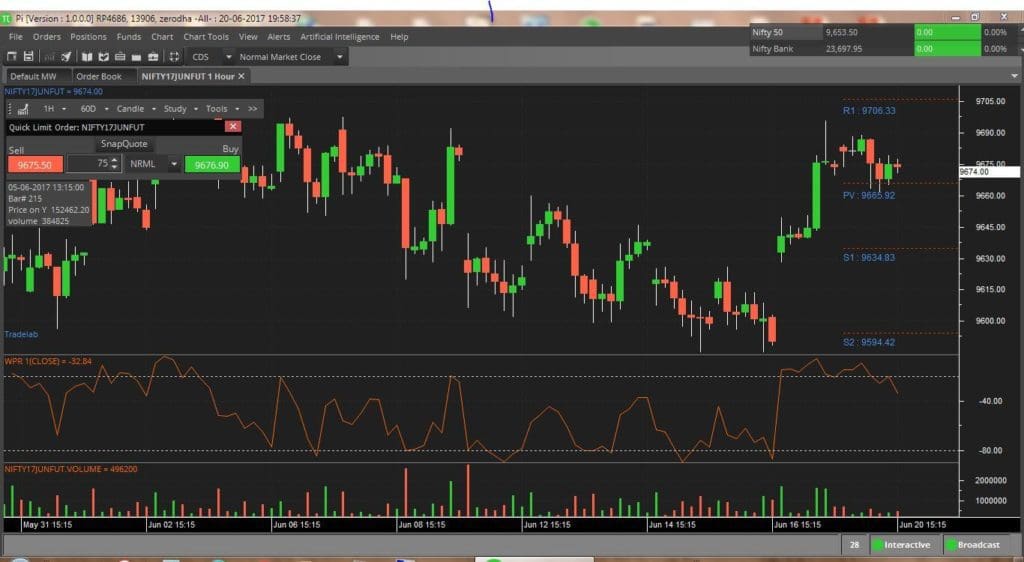Click the green Buy 9676.90 button
The width and height of the screenshot is (1024, 562).
point(212,164)
